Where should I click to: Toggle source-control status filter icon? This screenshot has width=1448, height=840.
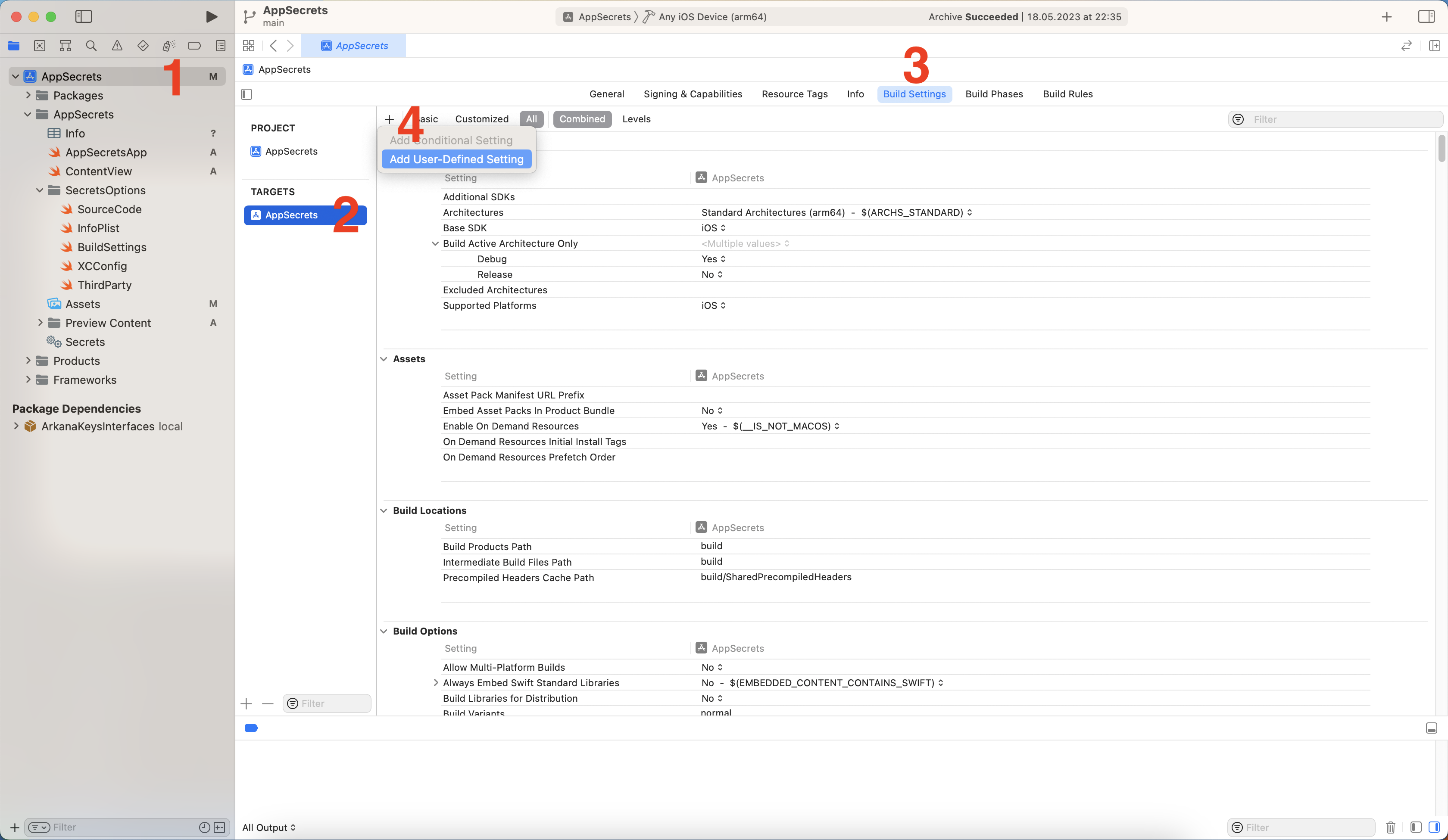click(x=219, y=827)
